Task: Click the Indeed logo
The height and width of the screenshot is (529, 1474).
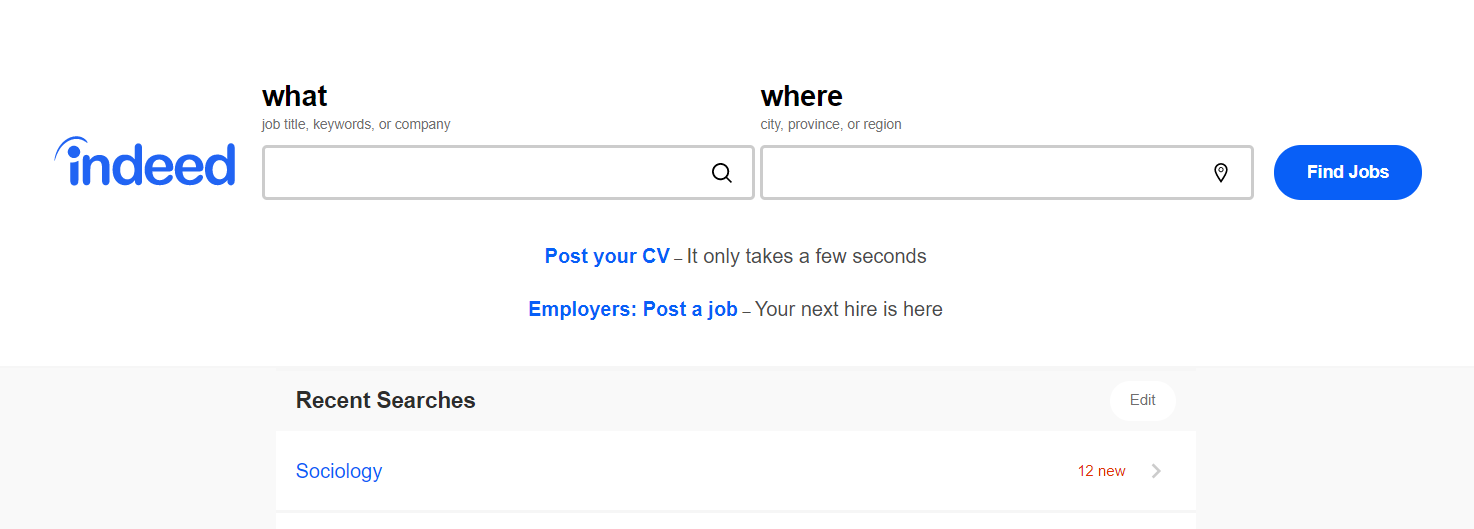Action: tap(146, 163)
